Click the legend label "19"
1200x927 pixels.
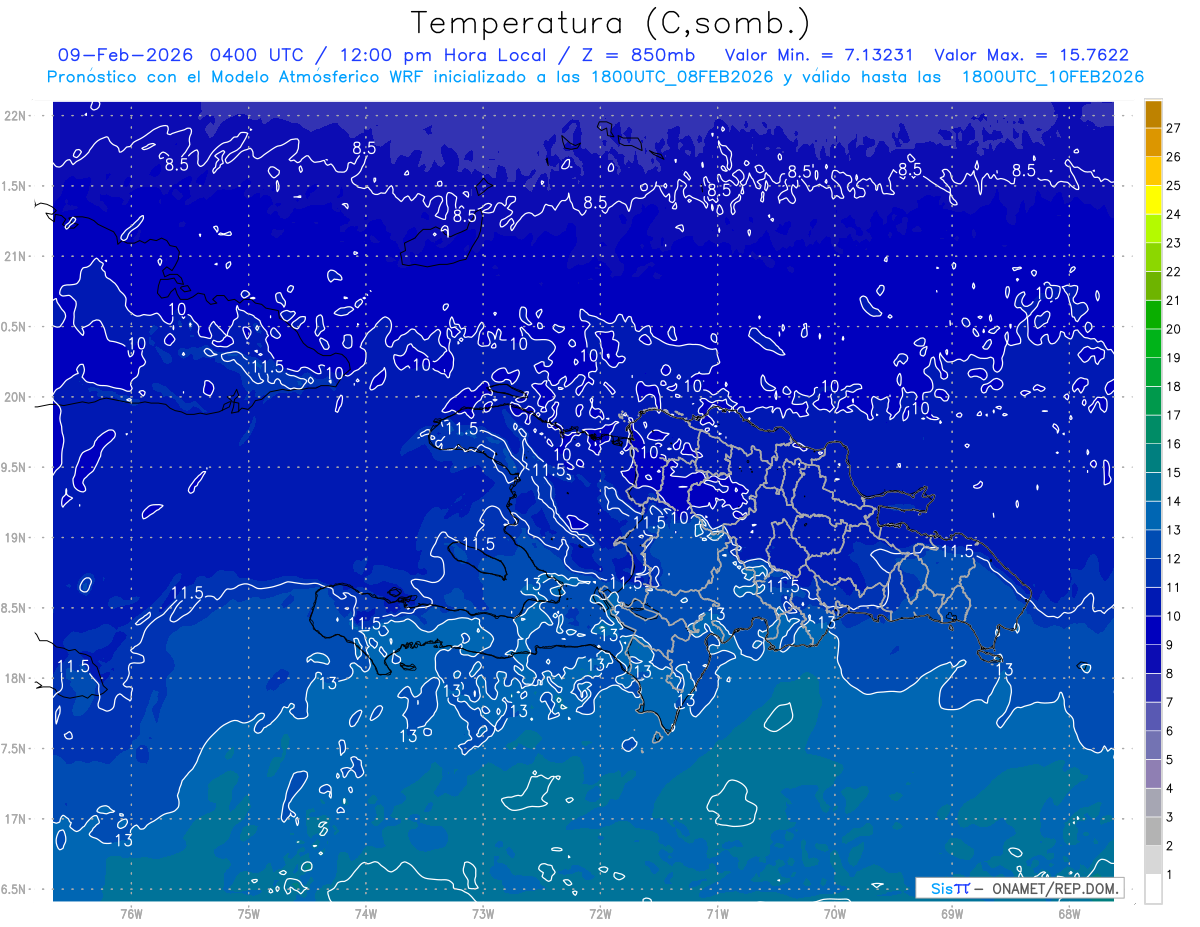(1173, 358)
